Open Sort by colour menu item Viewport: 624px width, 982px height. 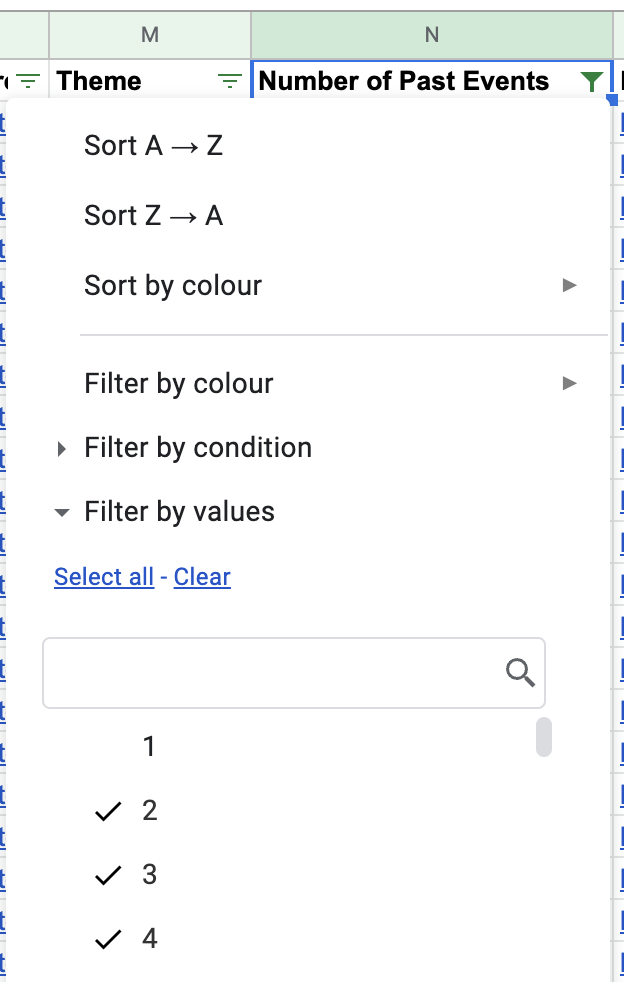[x=173, y=286]
